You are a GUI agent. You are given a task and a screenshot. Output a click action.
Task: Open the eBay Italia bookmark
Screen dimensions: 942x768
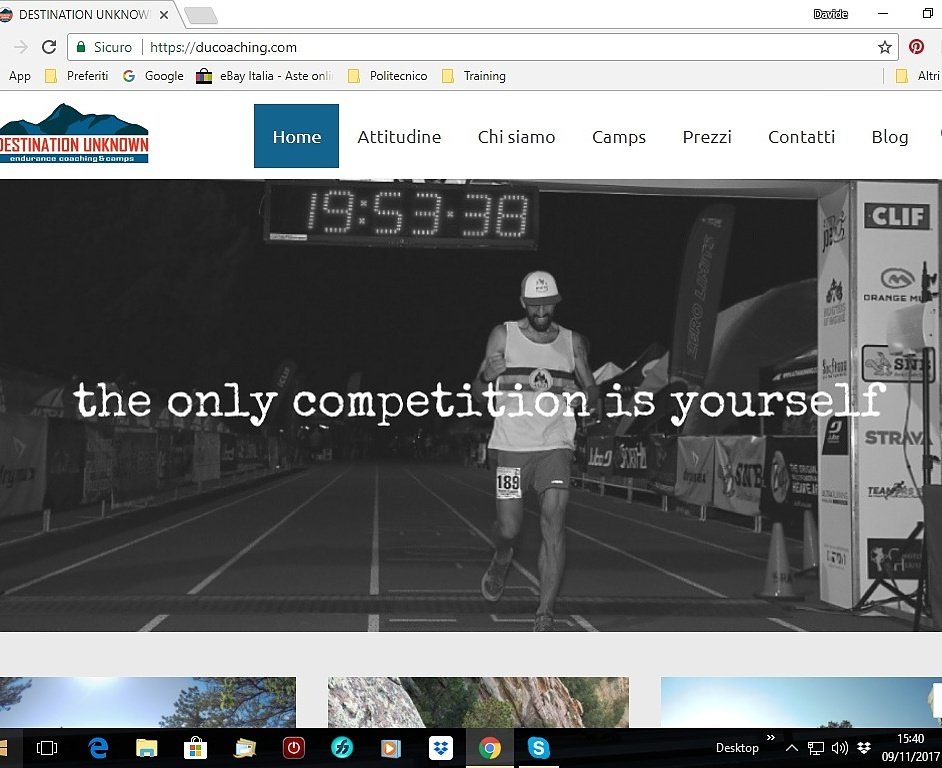click(265, 76)
